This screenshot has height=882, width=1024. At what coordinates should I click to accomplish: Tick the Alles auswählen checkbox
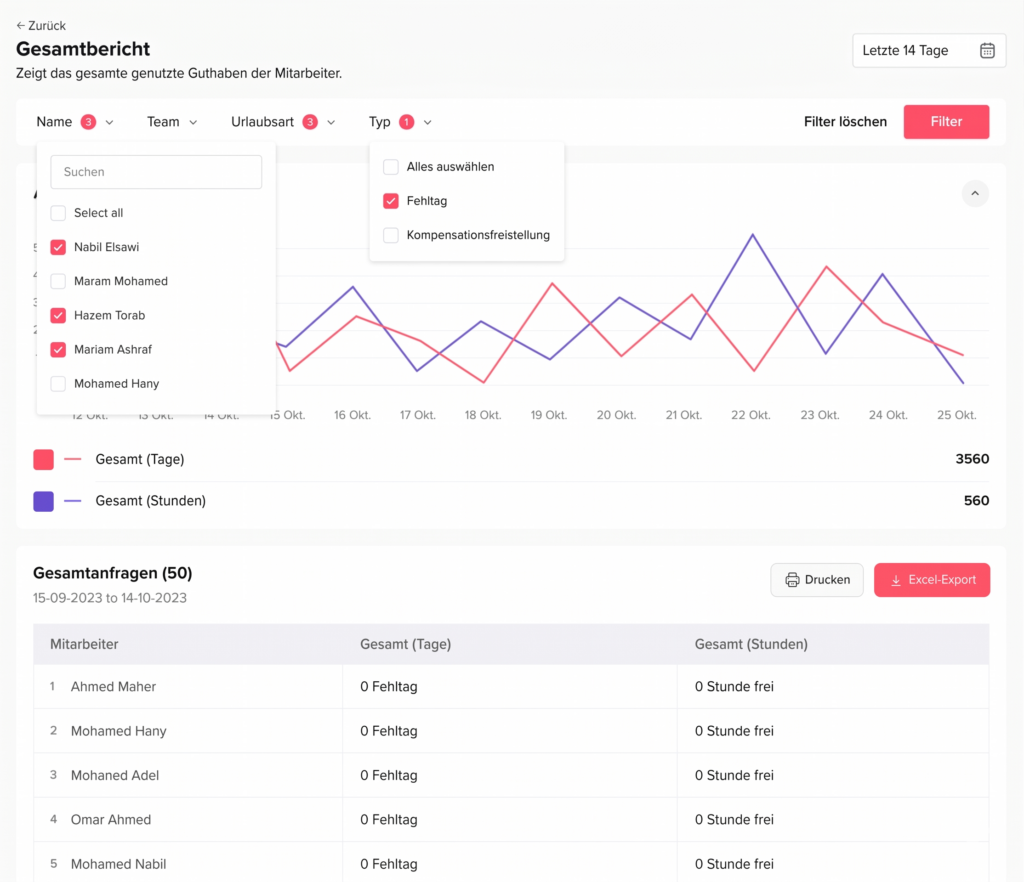click(x=391, y=167)
